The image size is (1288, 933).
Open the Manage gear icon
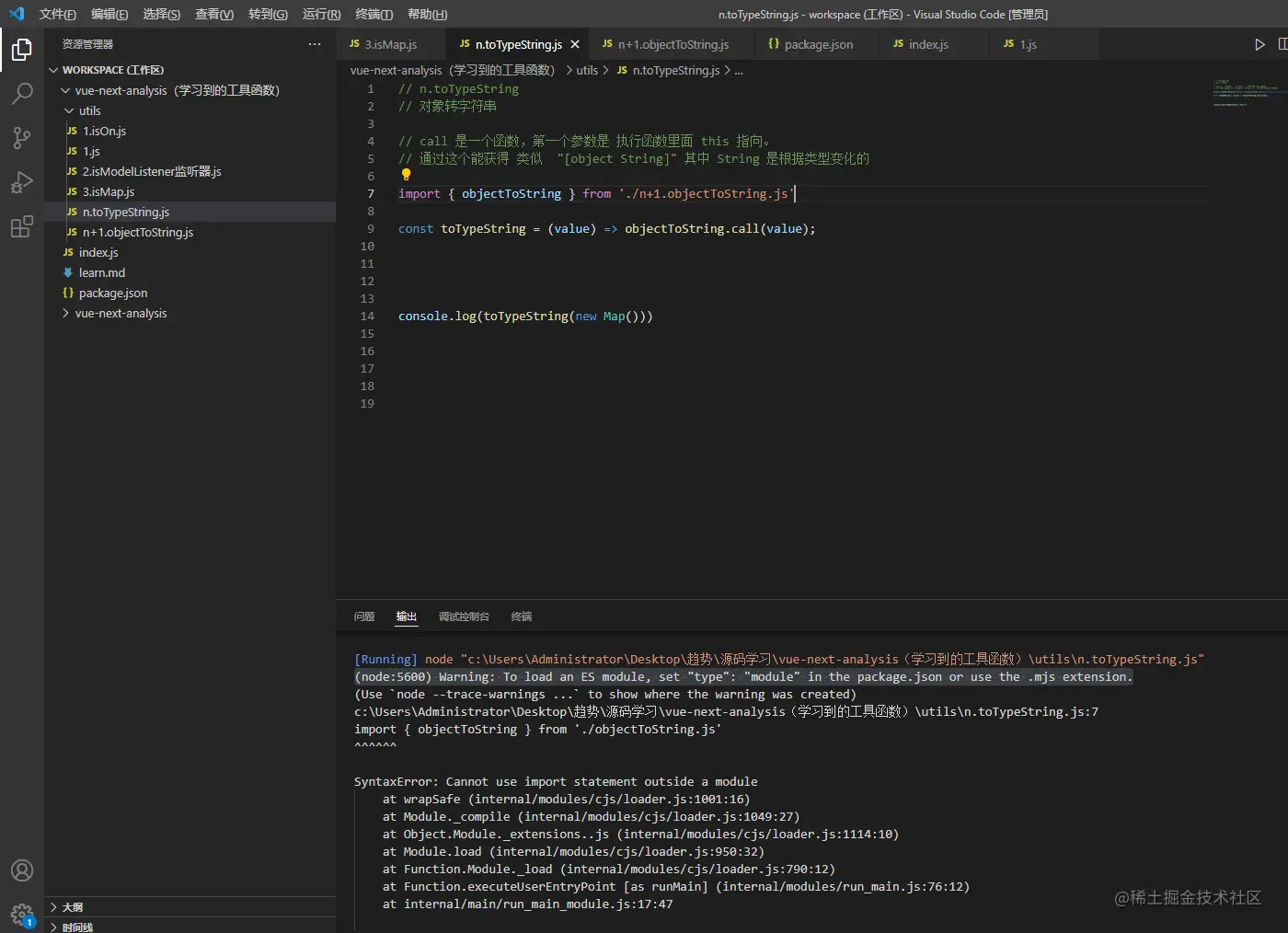pyautogui.click(x=22, y=915)
